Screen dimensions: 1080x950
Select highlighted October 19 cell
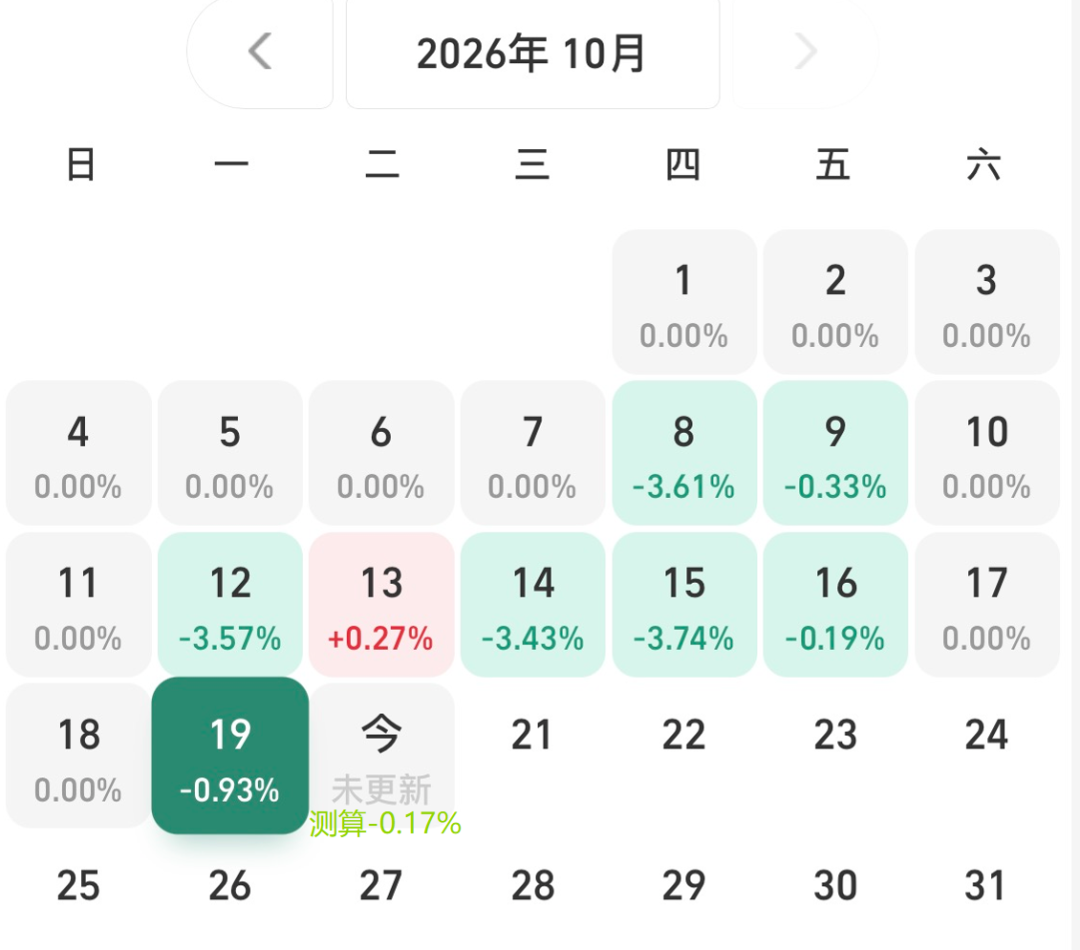pyautogui.click(x=230, y=755)
